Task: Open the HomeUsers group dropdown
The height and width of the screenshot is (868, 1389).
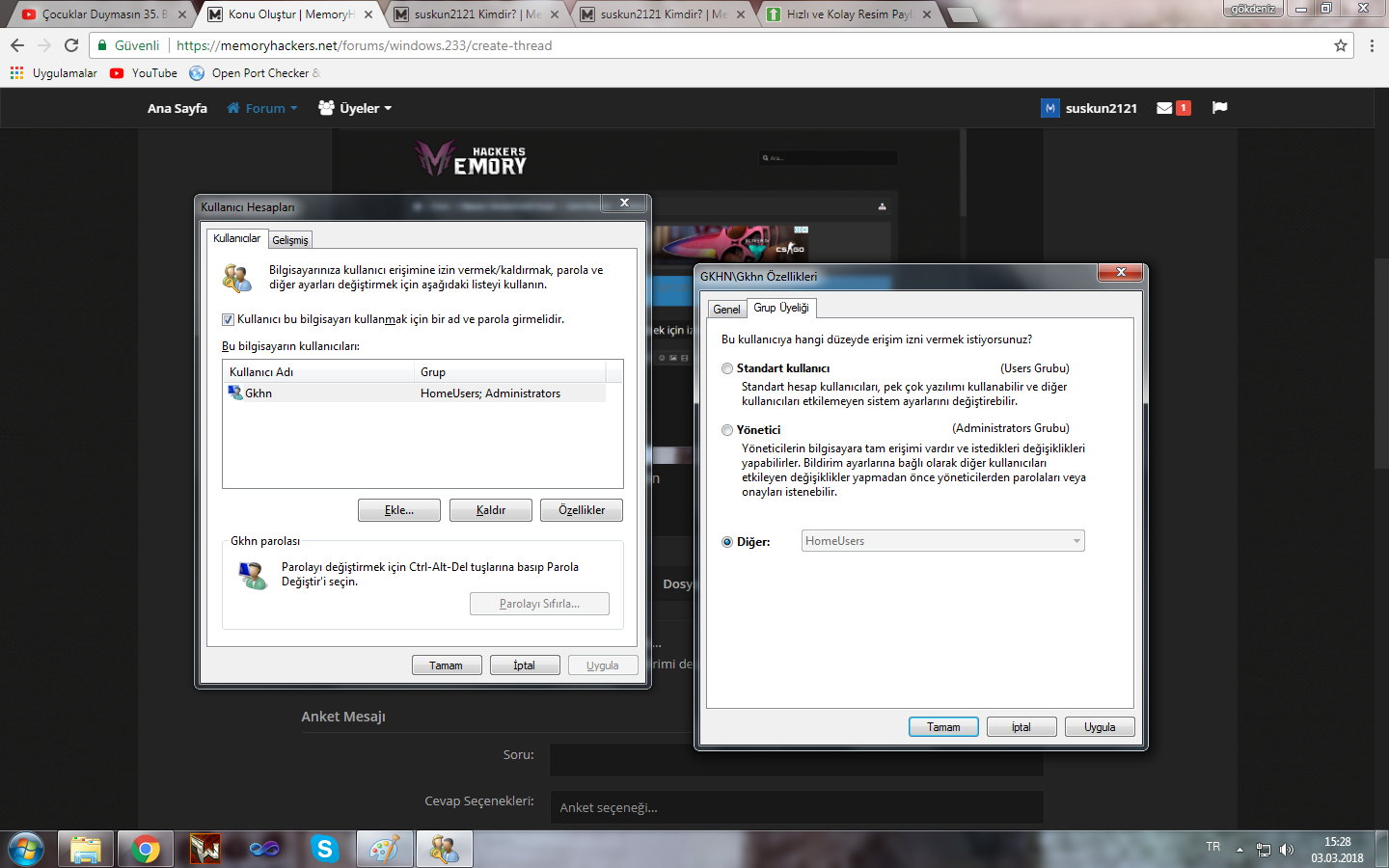Action: [x=943, y=541]
